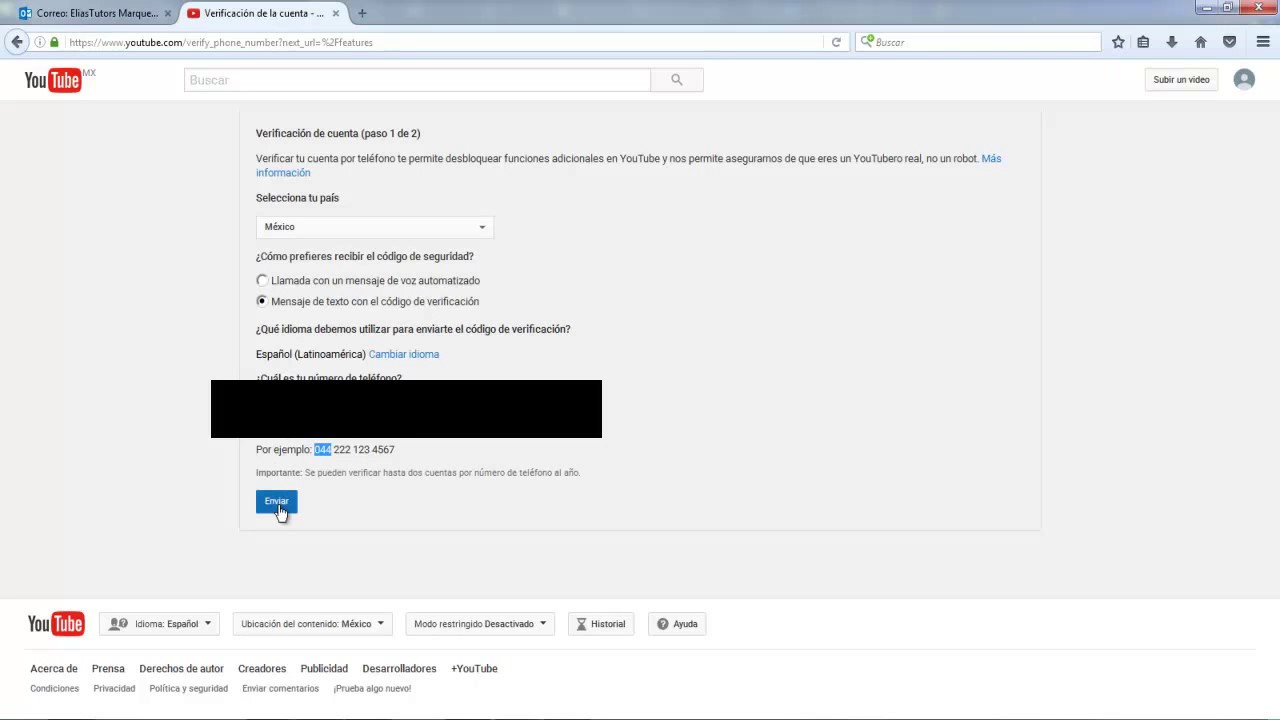Switch to Verificación de la cuenta tab
Image resolution: width=1280 pixels, height=720 pixels.
pyautogui.click(x=262, y=13)
